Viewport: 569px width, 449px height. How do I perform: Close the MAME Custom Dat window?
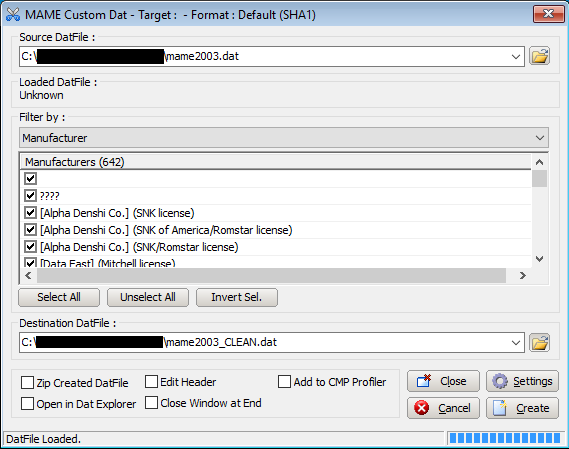point(548,14)
